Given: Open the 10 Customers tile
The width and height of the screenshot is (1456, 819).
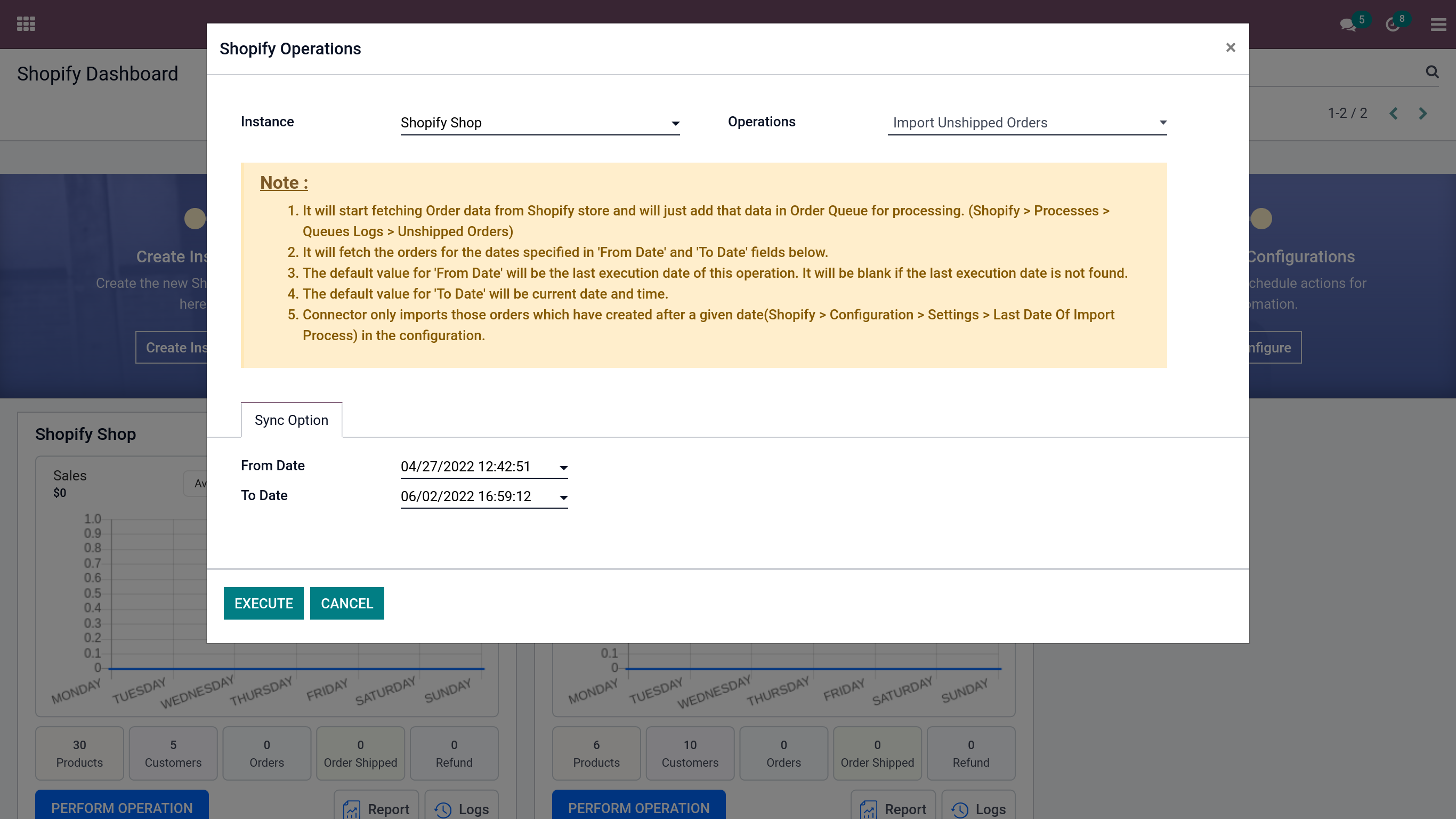Looking at the screenshot, I should click(x=690, y=753).
